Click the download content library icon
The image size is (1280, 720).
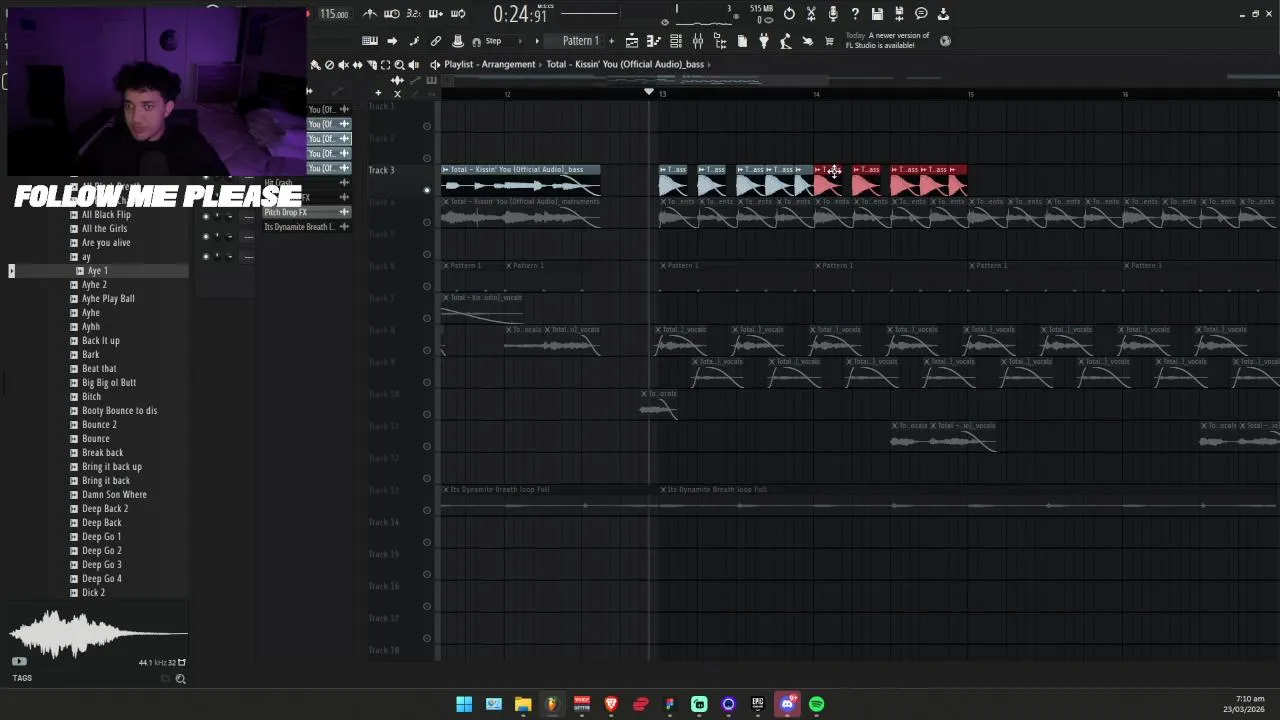click(943, 14)
